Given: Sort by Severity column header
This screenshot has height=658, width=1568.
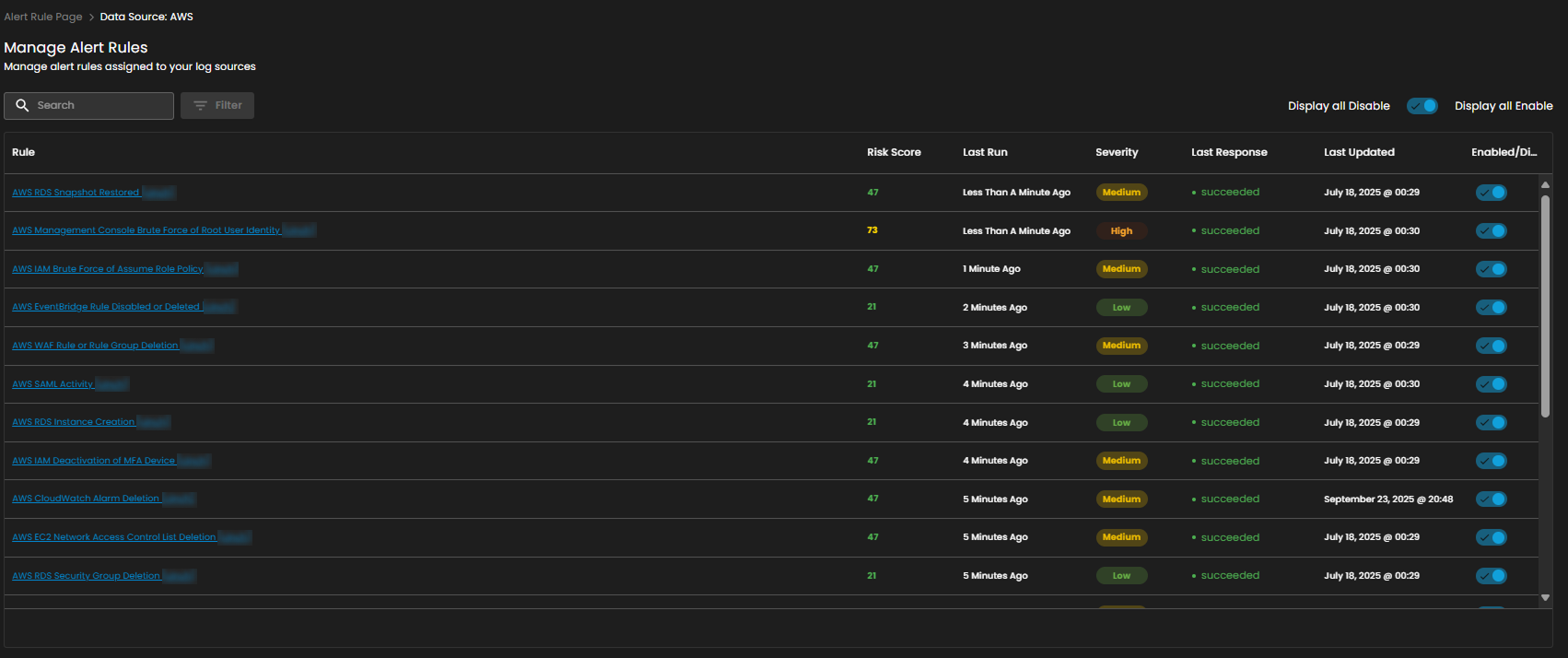Looking at the screenshot, I should click(1117, 152).
